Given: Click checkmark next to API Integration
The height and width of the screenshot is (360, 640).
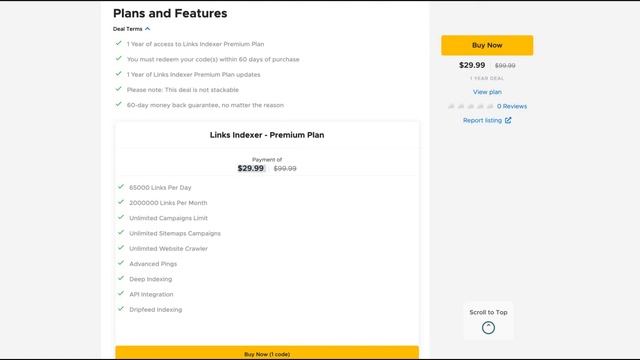Looking at the screenshot, I should pos(121,293).
